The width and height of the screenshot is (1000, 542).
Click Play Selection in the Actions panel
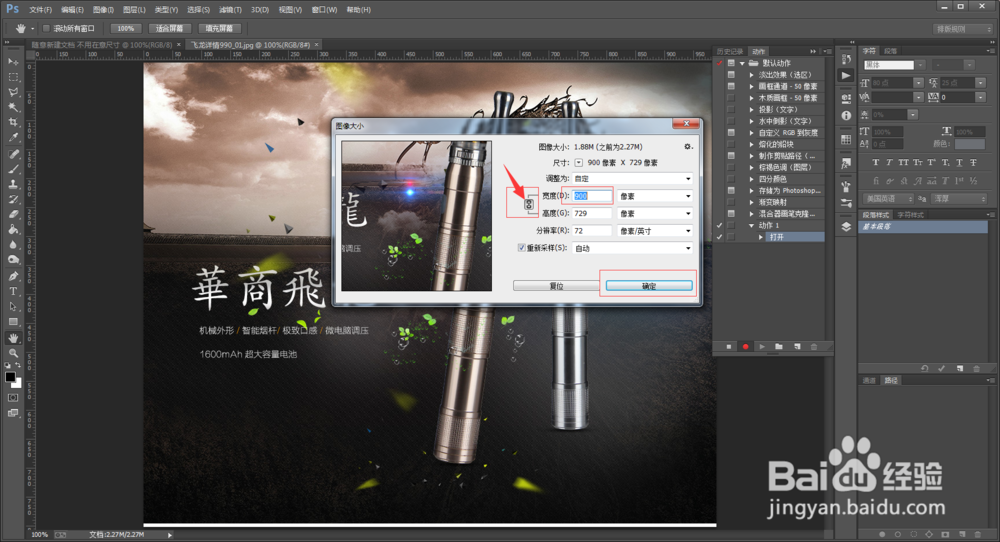761,346
